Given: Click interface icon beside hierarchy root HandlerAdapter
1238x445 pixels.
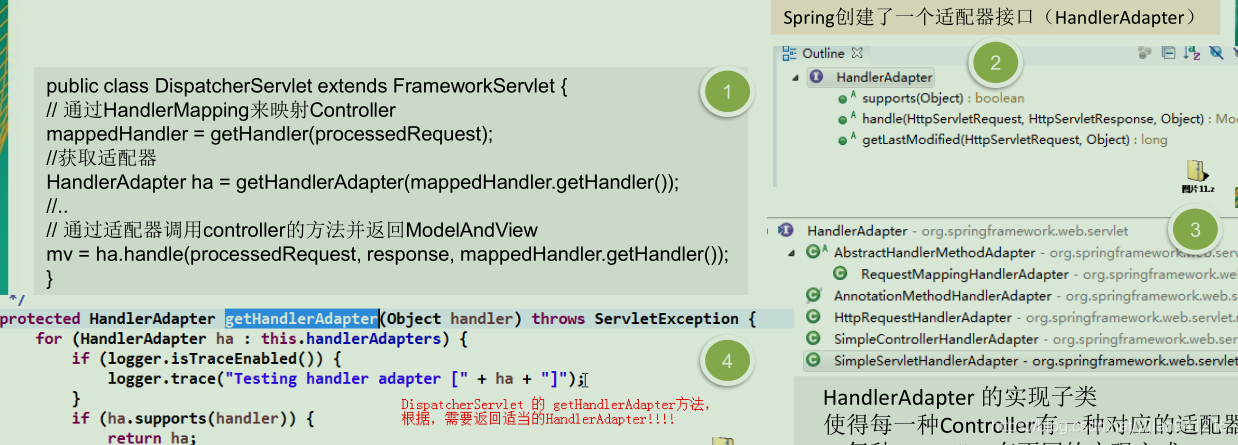Looking at the screenshot, I should click(x=786, y=231).
